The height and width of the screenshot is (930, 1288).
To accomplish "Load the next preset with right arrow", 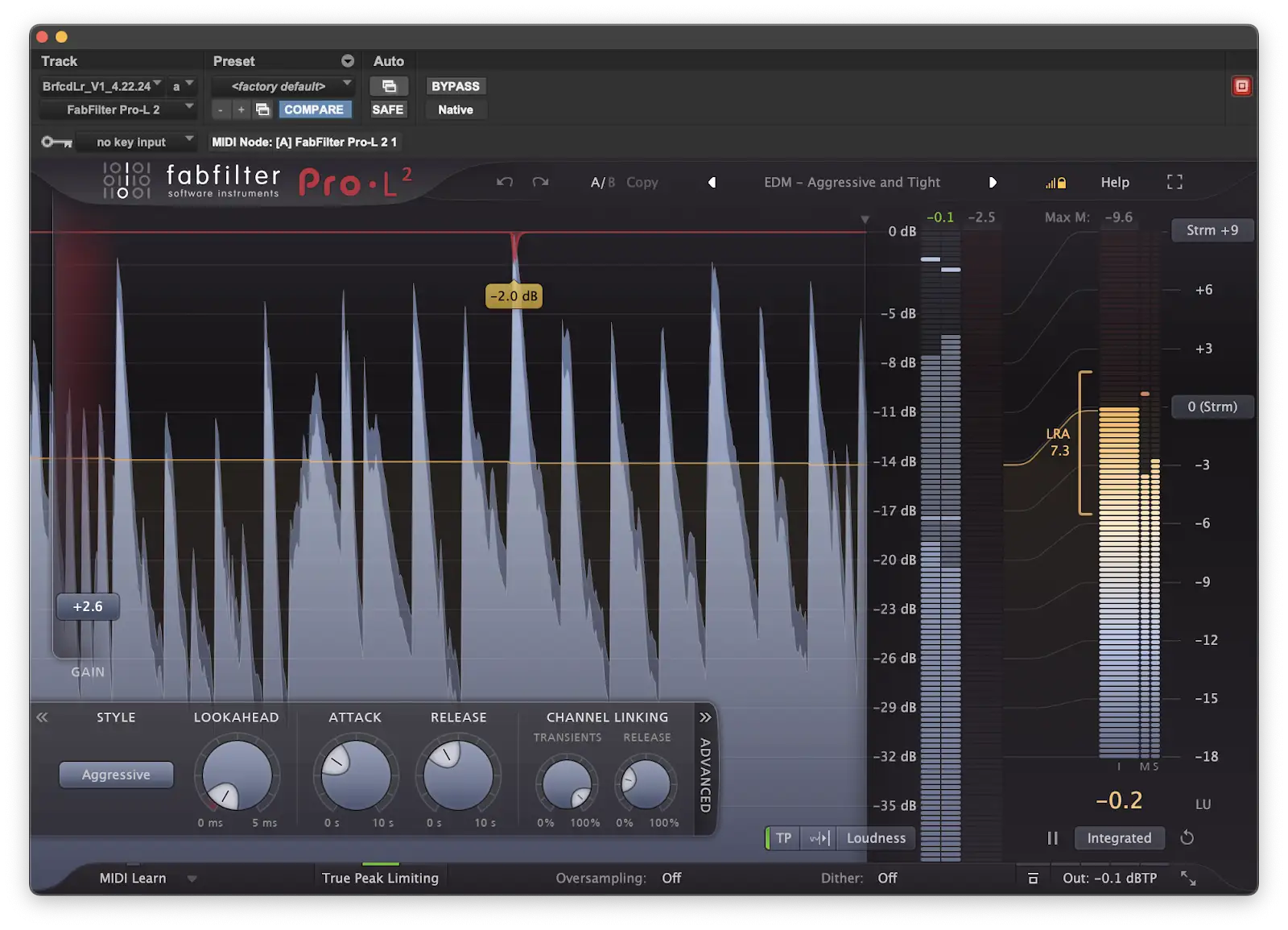I will pyautogui.click(x=993, y=183).
